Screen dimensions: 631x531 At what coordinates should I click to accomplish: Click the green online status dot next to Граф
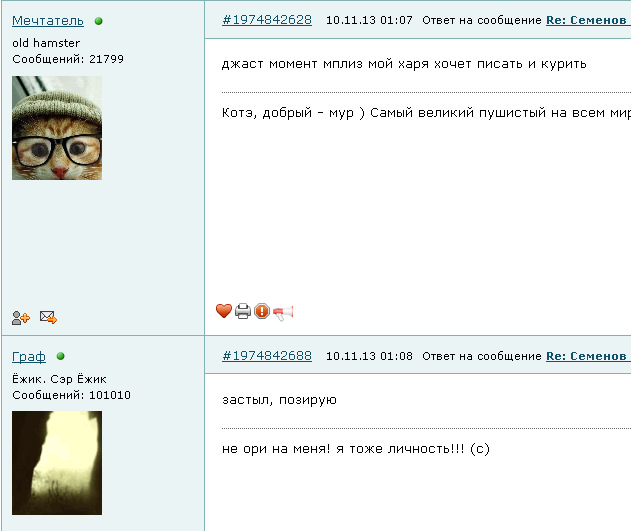[61, 356]
